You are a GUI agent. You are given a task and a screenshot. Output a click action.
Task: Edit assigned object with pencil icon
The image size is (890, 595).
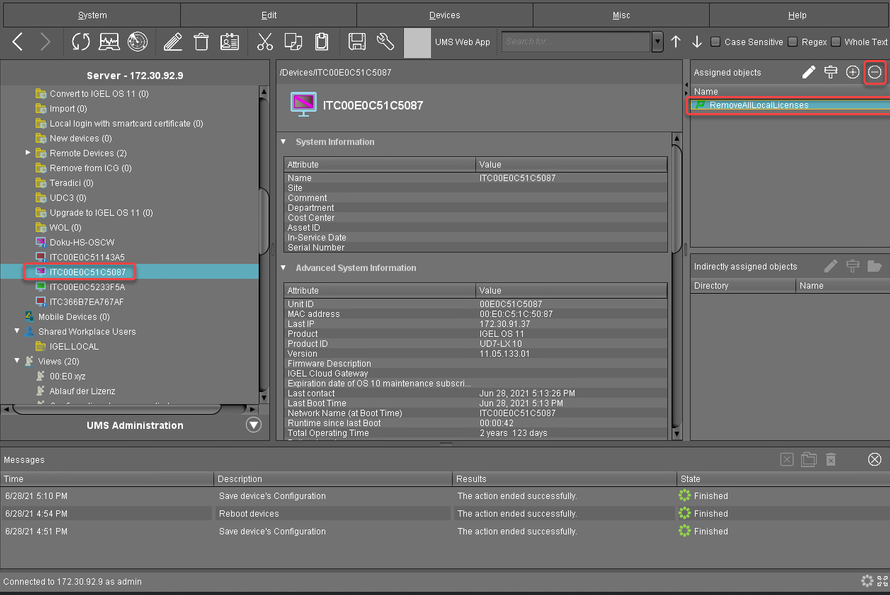[x=809, y=72]
